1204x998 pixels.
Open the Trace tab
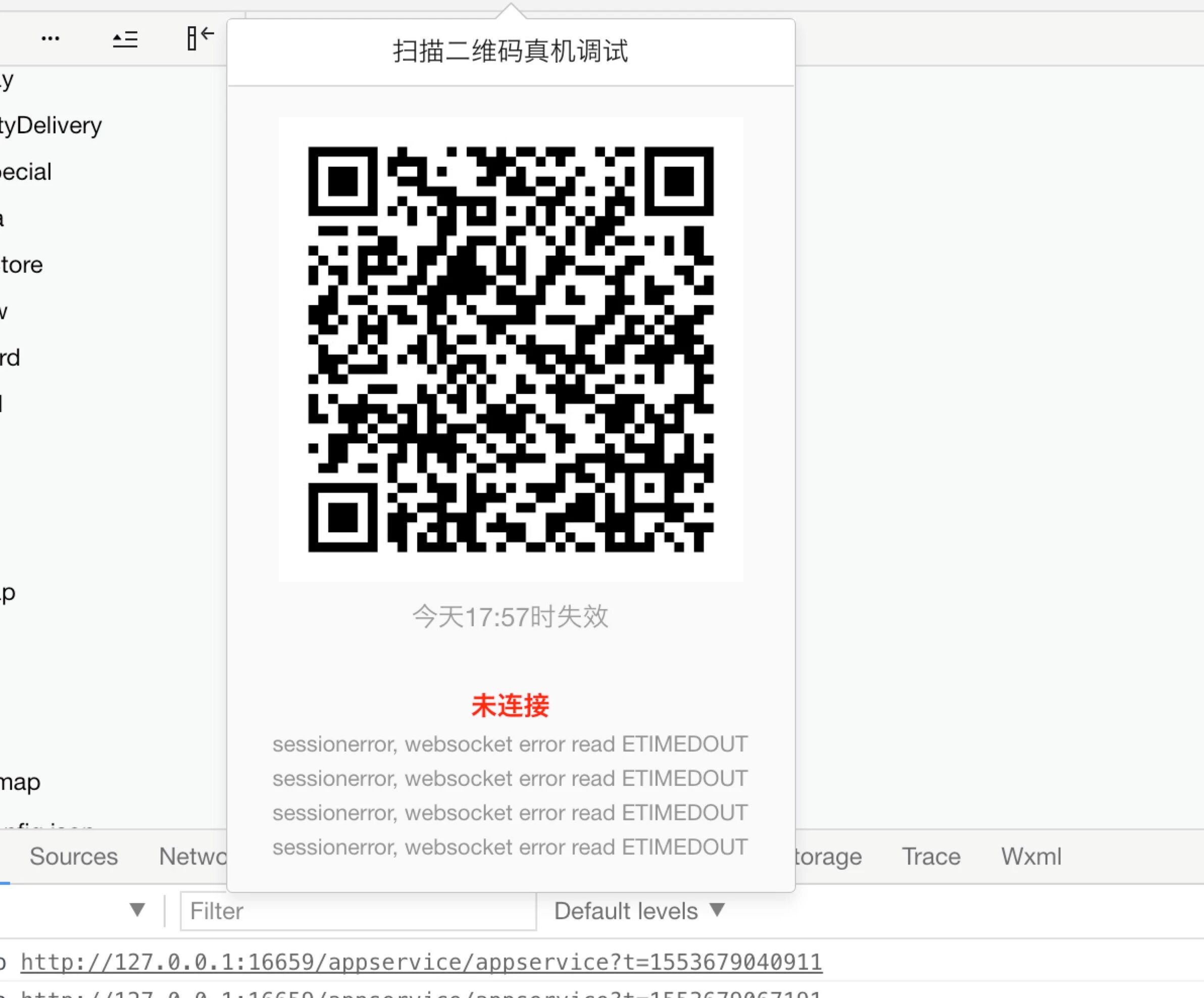[931, 857]
